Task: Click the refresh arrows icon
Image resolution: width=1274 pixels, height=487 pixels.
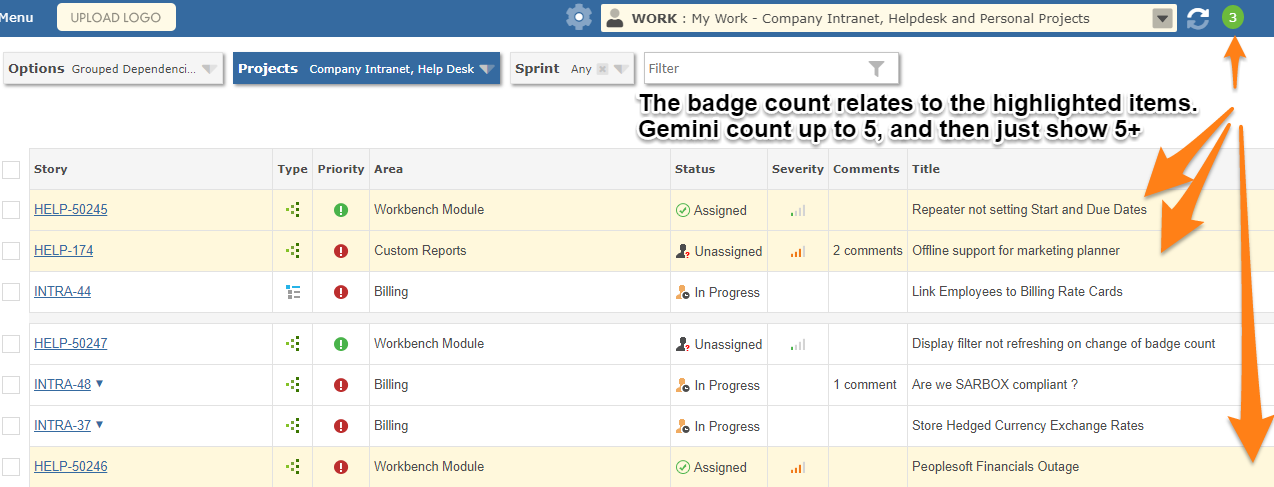Action: [1197, 18]
